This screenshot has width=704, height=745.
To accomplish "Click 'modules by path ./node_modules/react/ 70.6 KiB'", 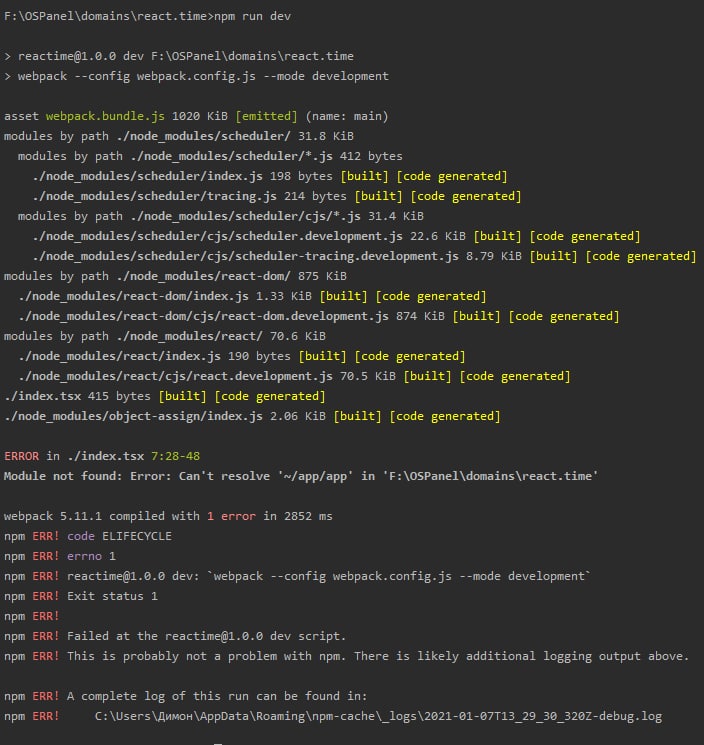I will (165, 336).
